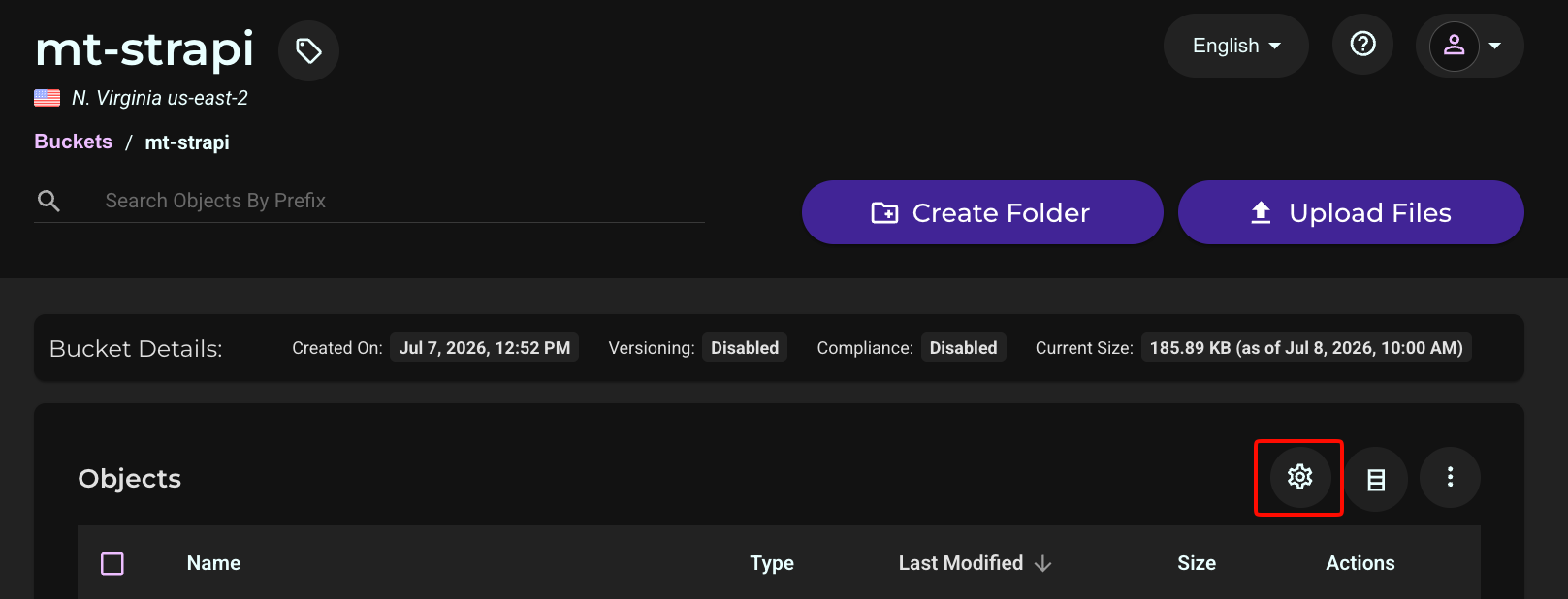Sort objects by Size column header
This screenshot has height=599, width=1568.
click(1197, 563)
